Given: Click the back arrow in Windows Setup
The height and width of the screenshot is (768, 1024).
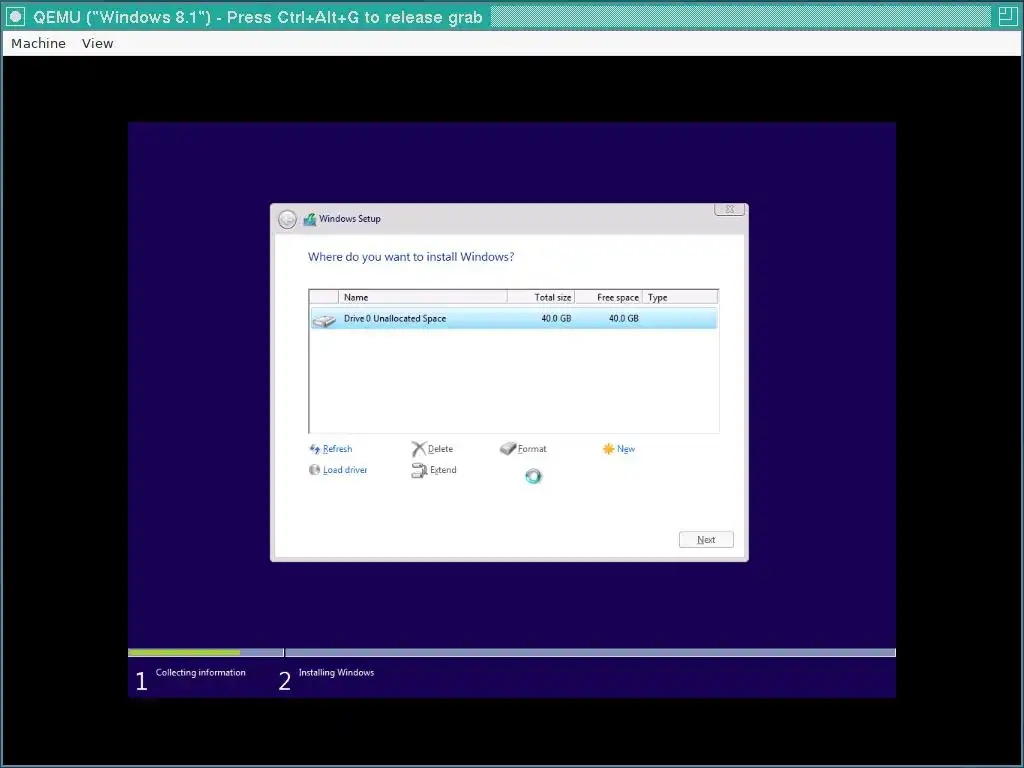Looking at the screenshot, I should [x=287, y=219].
